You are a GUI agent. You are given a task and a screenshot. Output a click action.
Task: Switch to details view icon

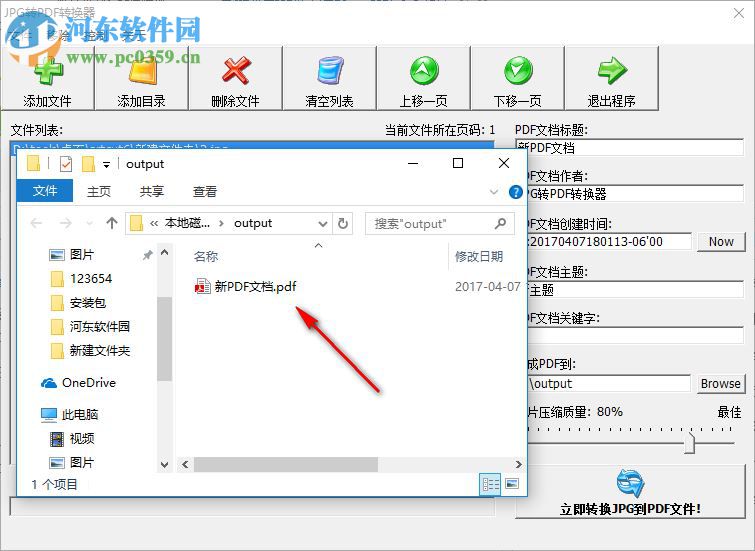[491, 484]
